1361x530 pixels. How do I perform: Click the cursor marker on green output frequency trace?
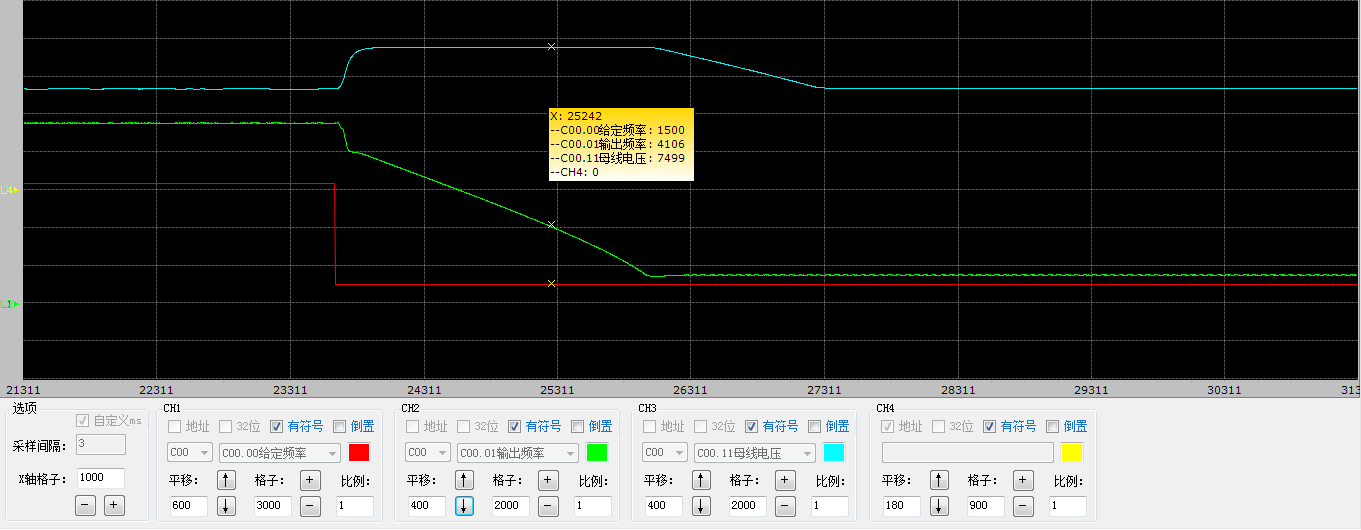pos(551,225)
